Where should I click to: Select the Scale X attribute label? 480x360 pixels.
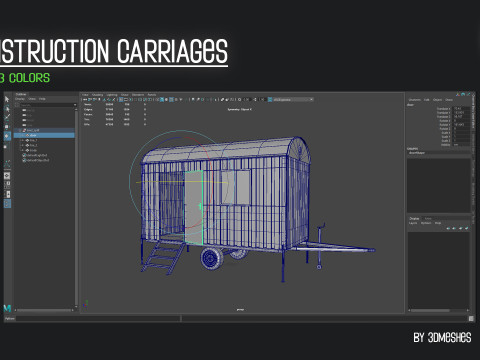point(446,133)
